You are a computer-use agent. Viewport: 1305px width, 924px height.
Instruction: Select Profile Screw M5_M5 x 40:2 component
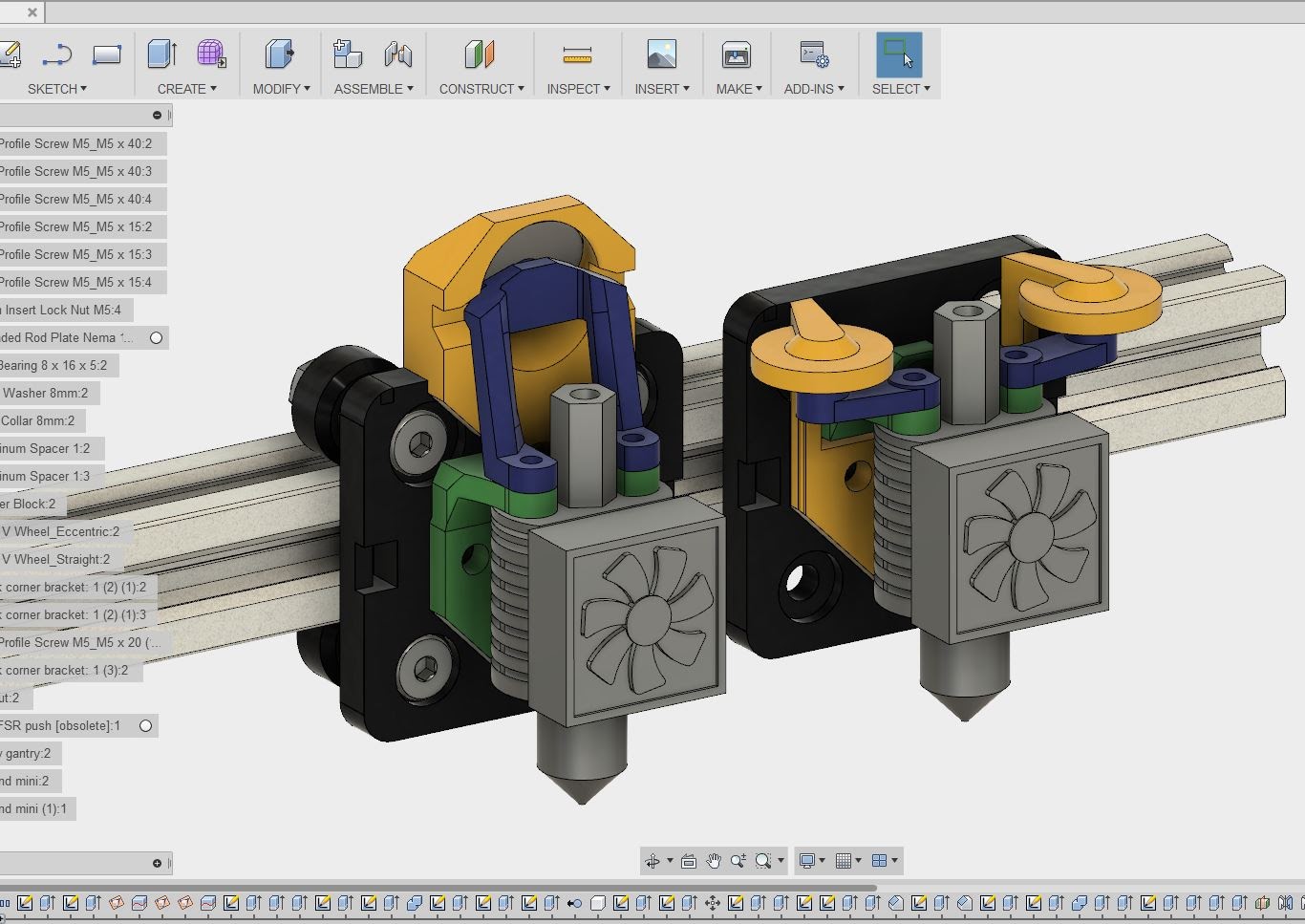[75, 143]
